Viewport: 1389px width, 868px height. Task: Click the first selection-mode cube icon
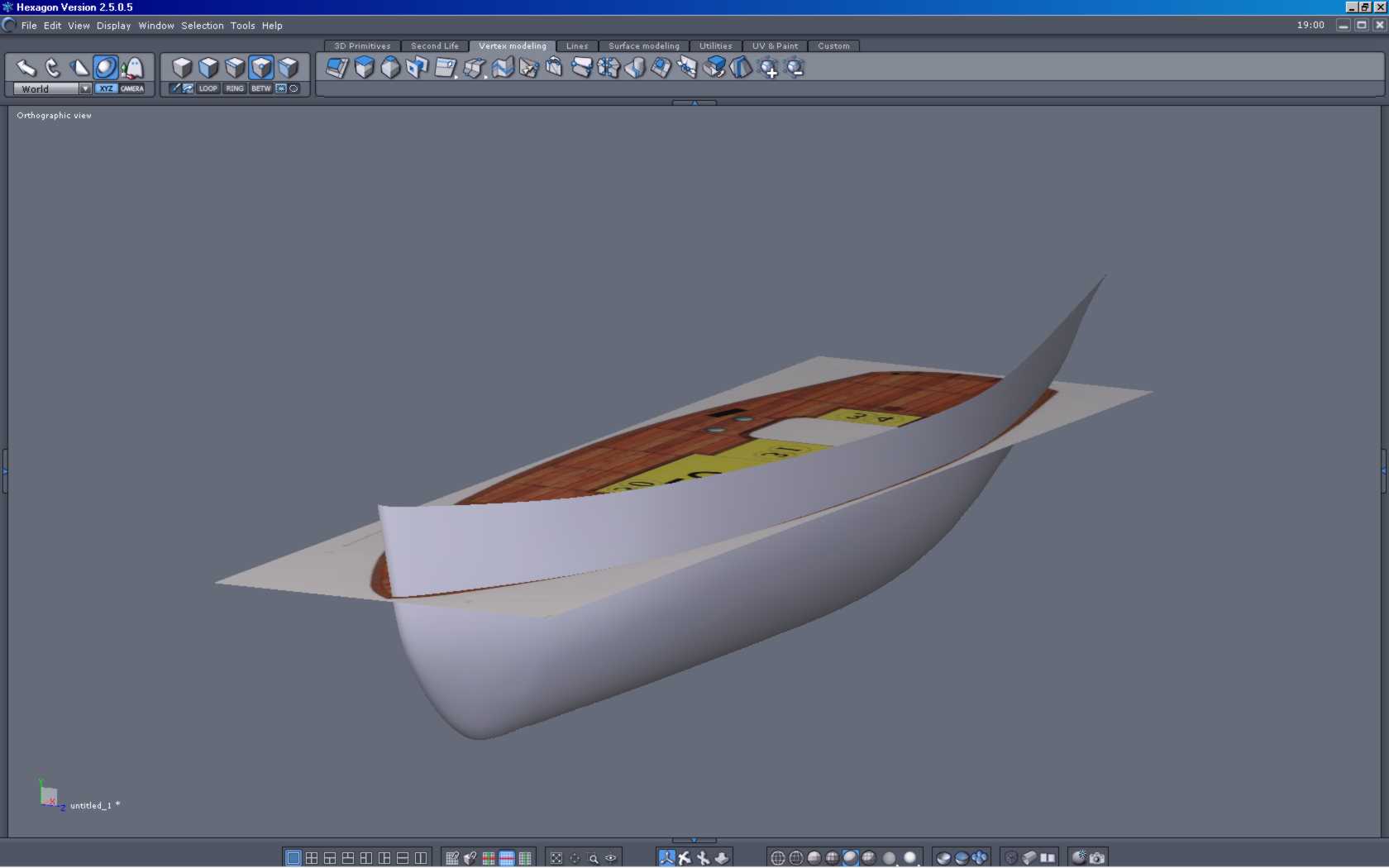pyautogui.click(x=182, y=67)
